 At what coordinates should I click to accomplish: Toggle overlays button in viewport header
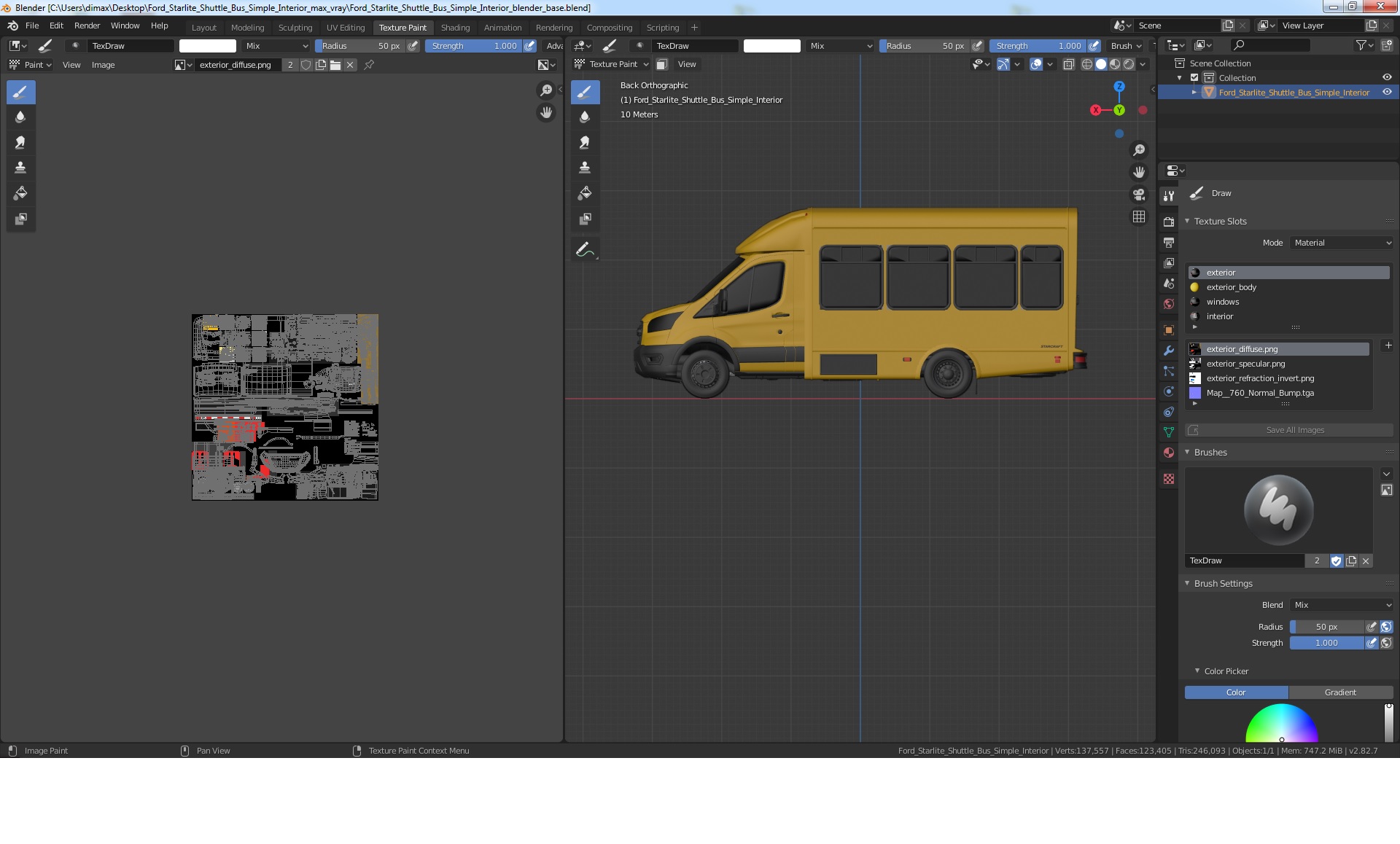click(x=1036, y=64)
